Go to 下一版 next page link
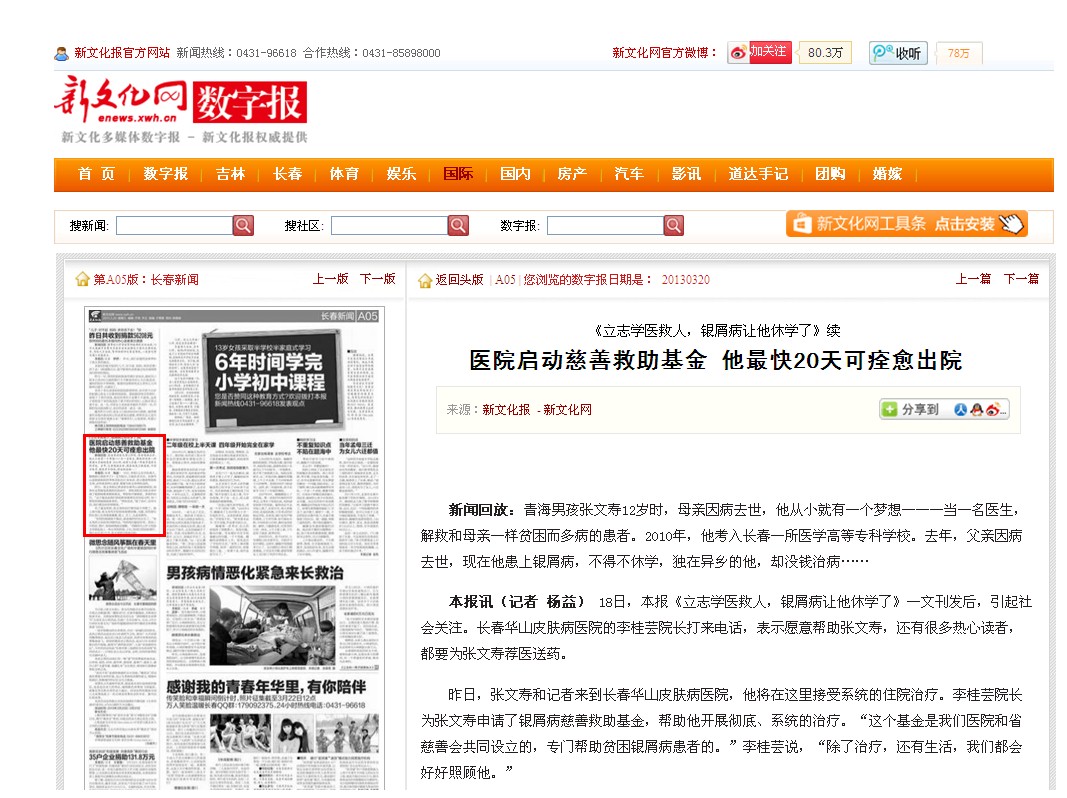 [377, 279]
